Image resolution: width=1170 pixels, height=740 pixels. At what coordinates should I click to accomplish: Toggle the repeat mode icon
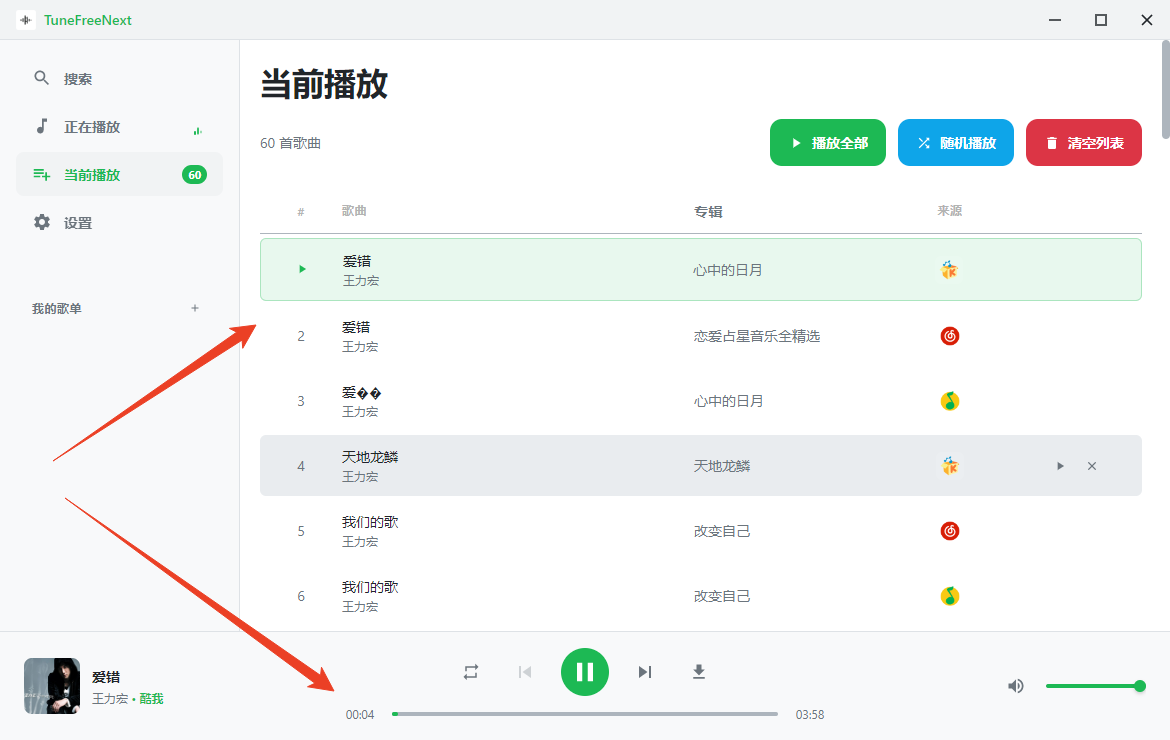pos(471,672)
